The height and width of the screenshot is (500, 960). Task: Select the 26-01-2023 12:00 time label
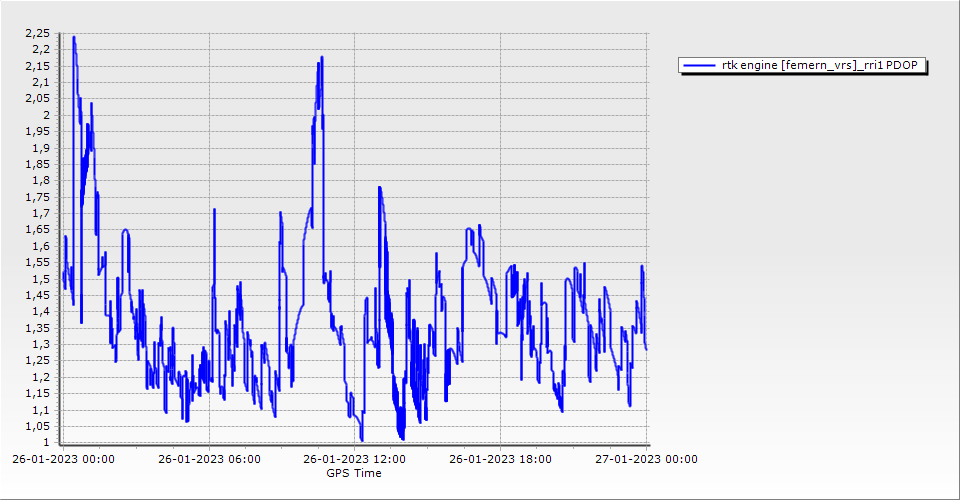(355, 460)
